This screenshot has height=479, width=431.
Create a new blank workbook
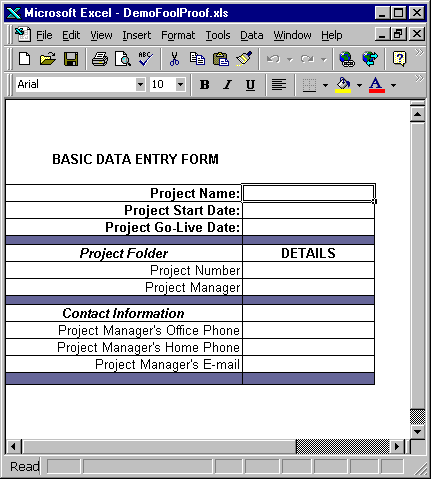[24, 59]
